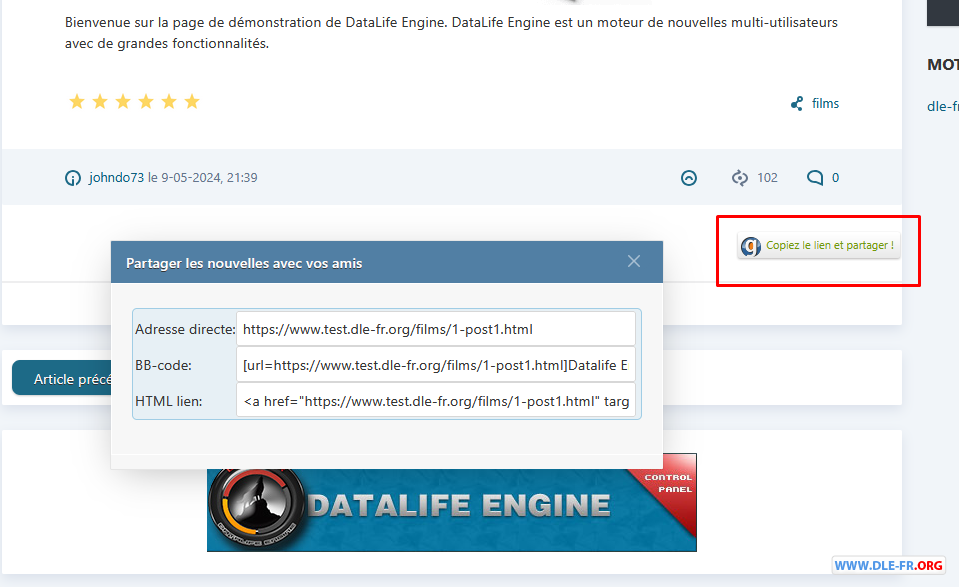Focus the BB-code field
Image resolution: width=959 pixels, height=587 pixels.
click(x=435, y=365)
